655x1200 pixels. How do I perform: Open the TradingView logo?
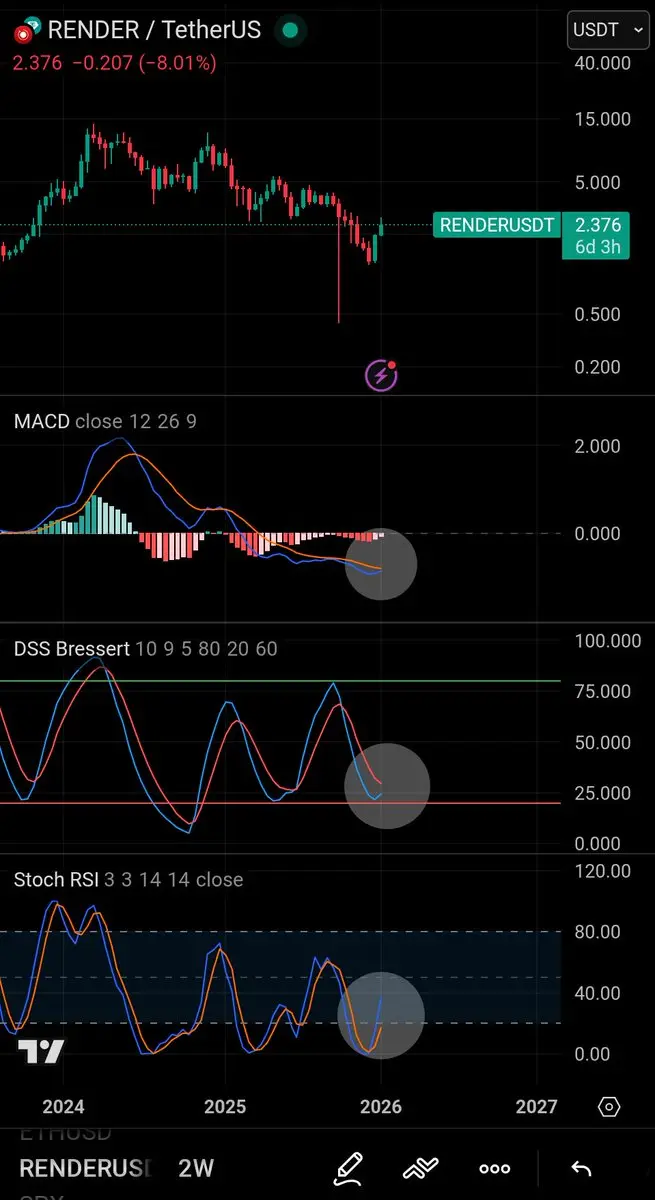tap(42, 1052)
